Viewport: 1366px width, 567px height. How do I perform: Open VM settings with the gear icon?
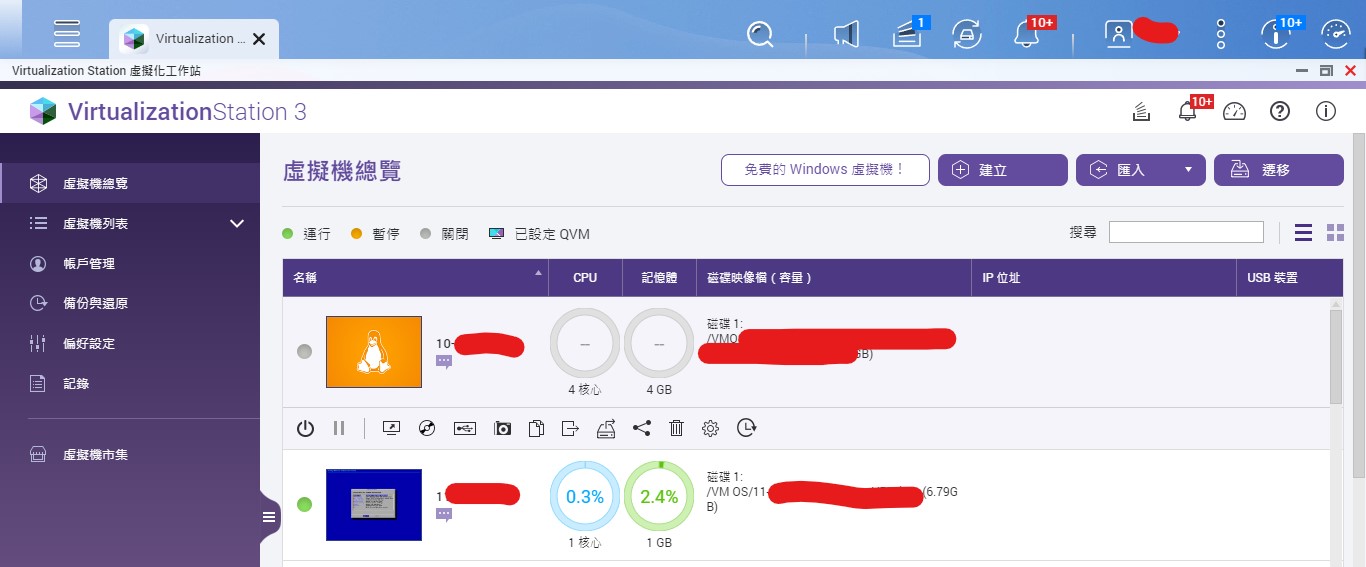click(x=710, y=428)
